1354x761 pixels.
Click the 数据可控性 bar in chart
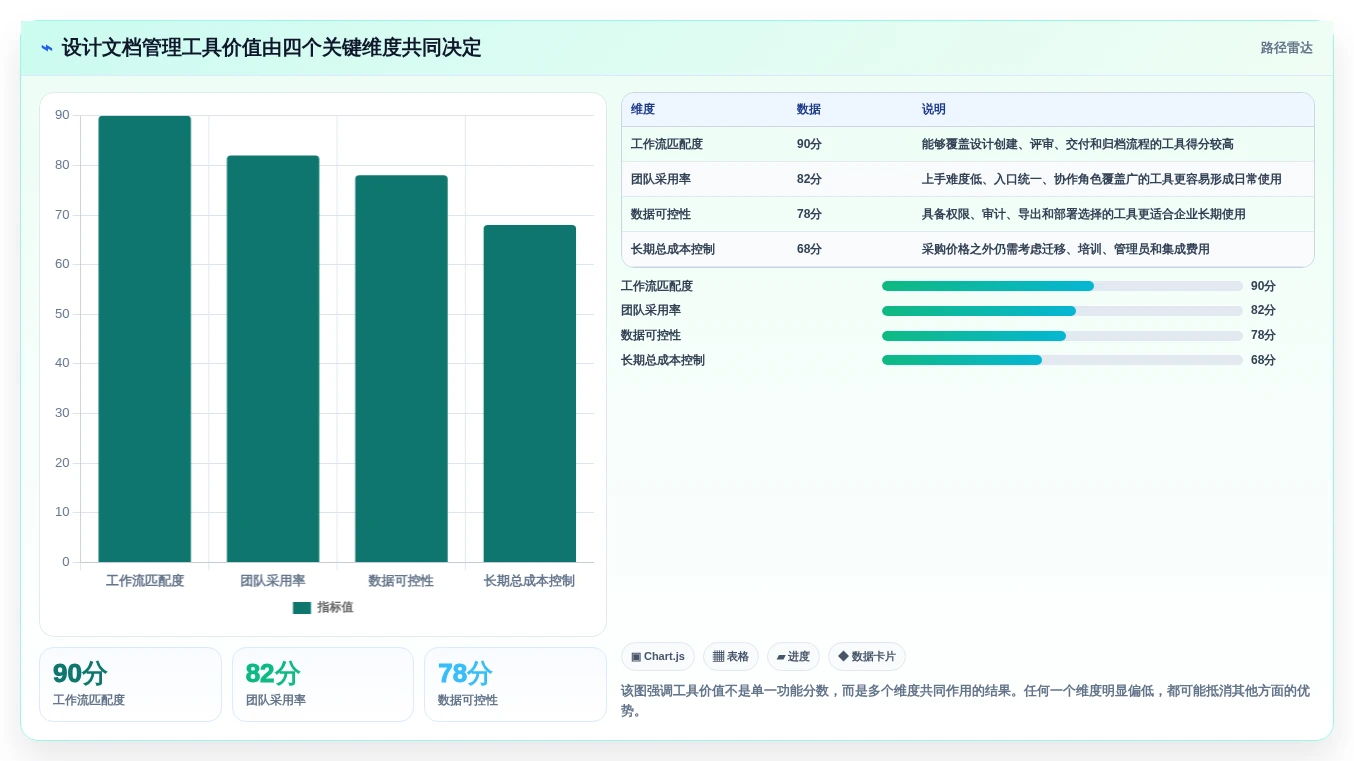pyautogui.click(x=401, y=369)
